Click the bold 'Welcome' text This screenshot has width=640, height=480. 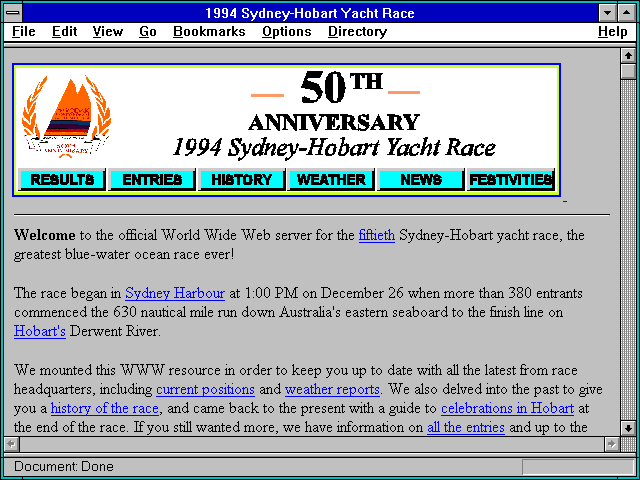pos(44,236)
